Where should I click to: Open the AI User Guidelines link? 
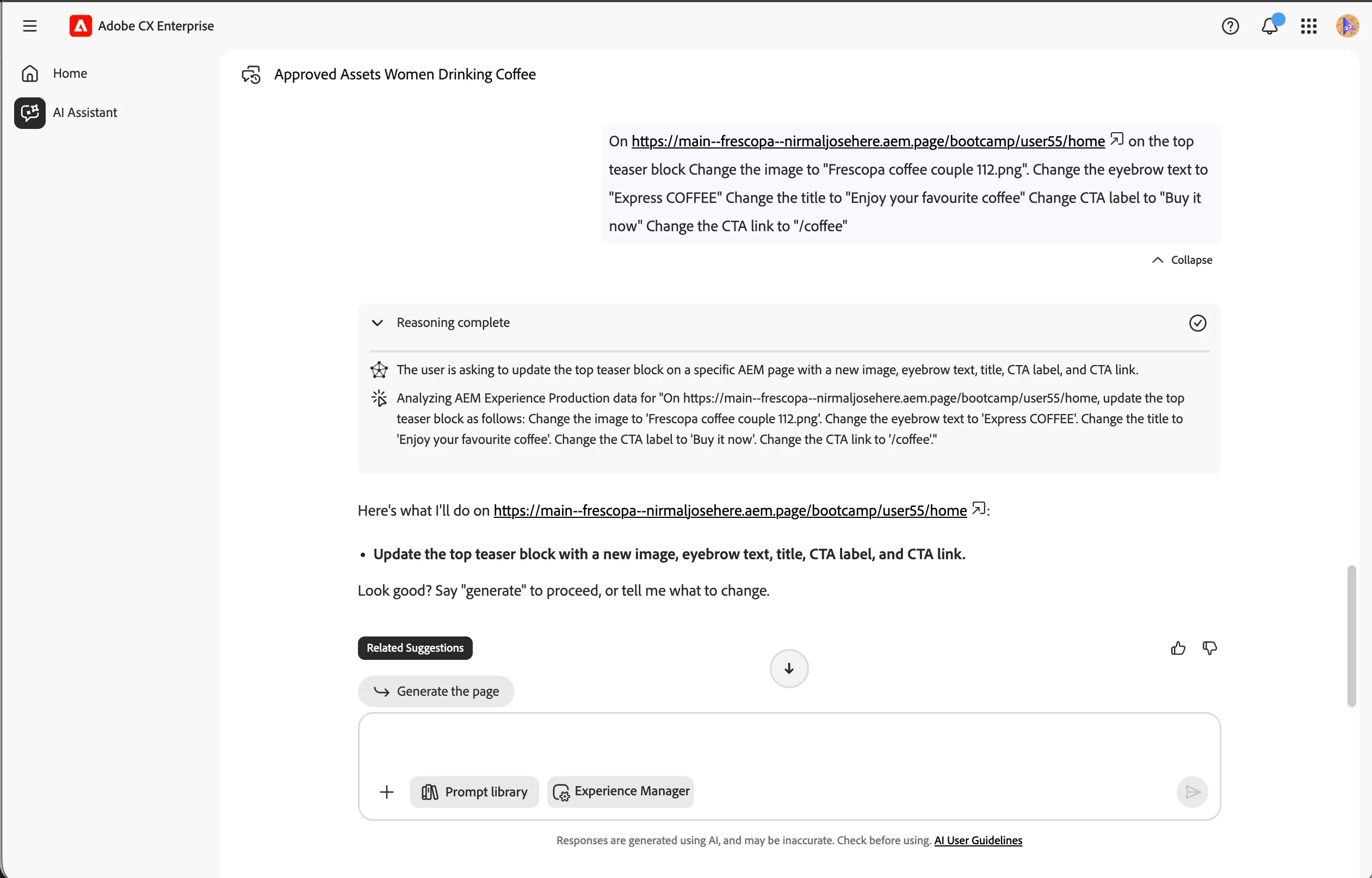point(978,840)
